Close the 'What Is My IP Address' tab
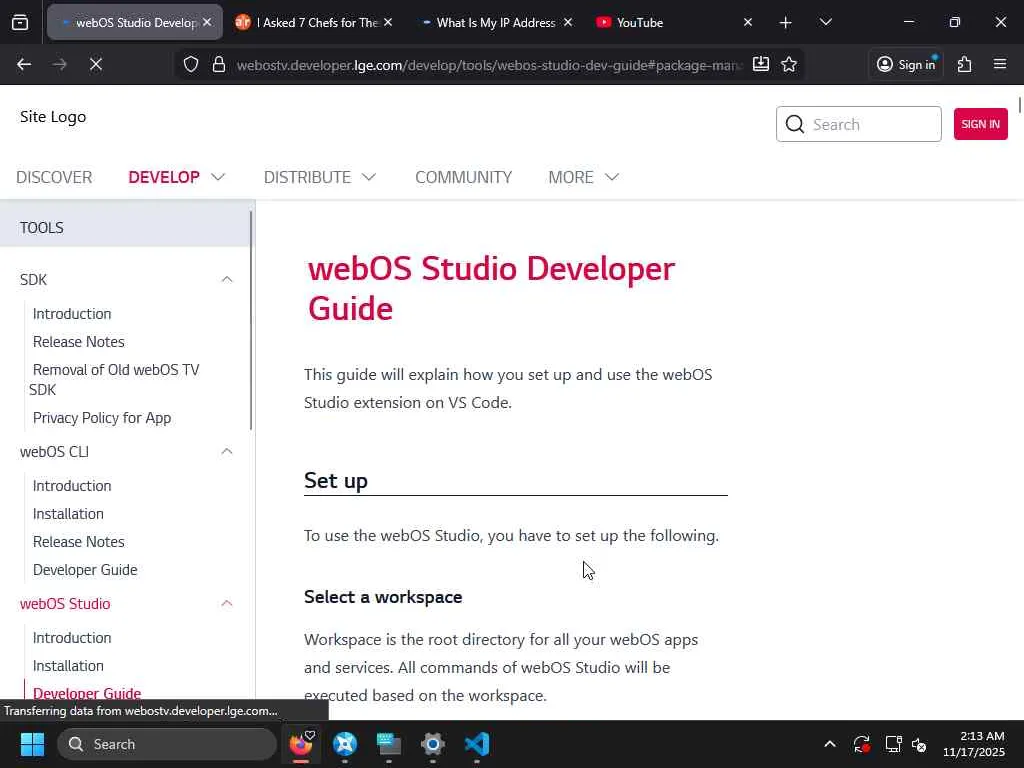 point(568,22)
